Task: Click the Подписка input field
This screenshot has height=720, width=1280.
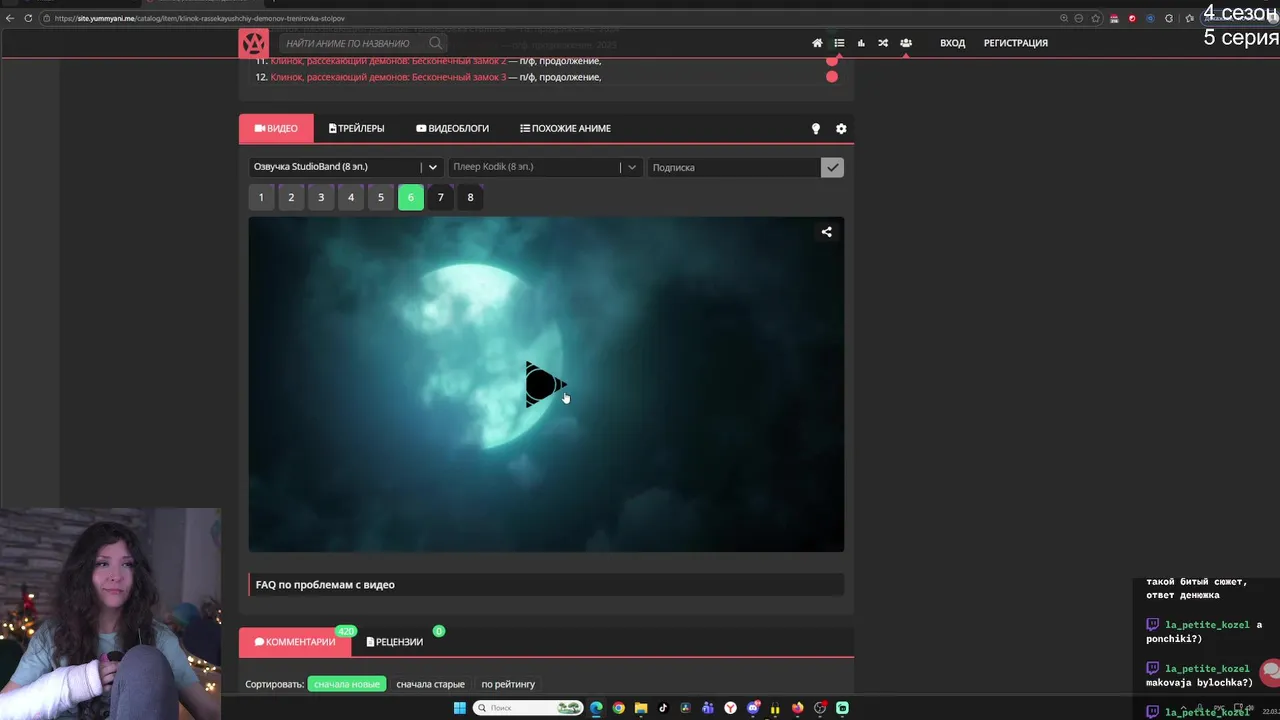Action: tap(734, 167)
